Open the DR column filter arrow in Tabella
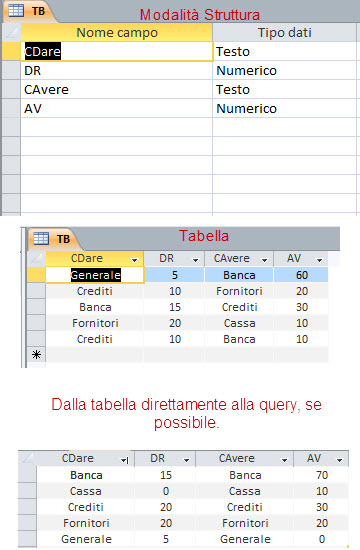Image resolution: width=360 pixels, height=550 pixels. coord(196,260)
